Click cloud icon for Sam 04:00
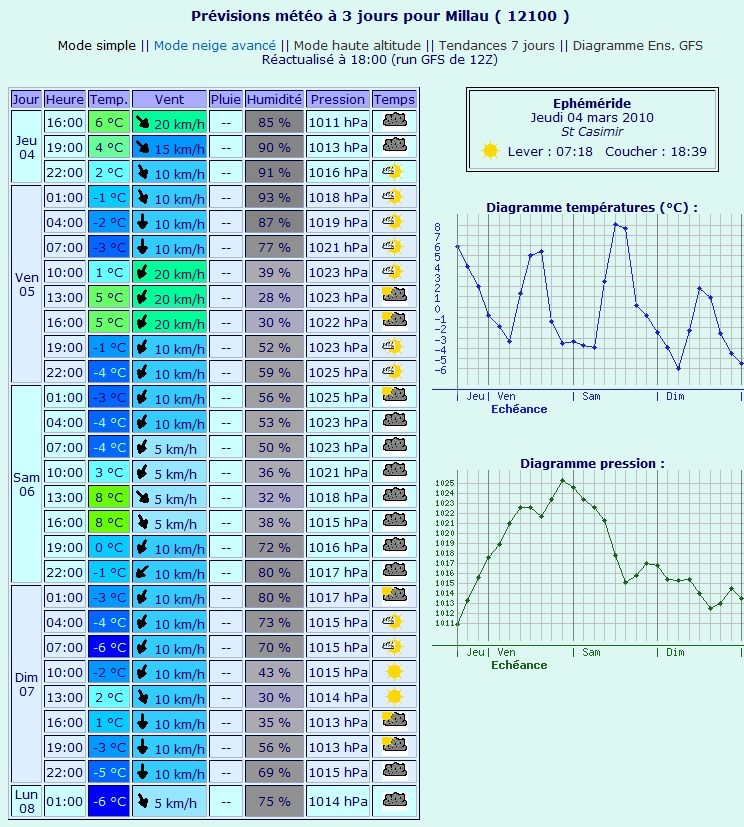This screenshot has width=744, height=827. click(x=394, y=421)
